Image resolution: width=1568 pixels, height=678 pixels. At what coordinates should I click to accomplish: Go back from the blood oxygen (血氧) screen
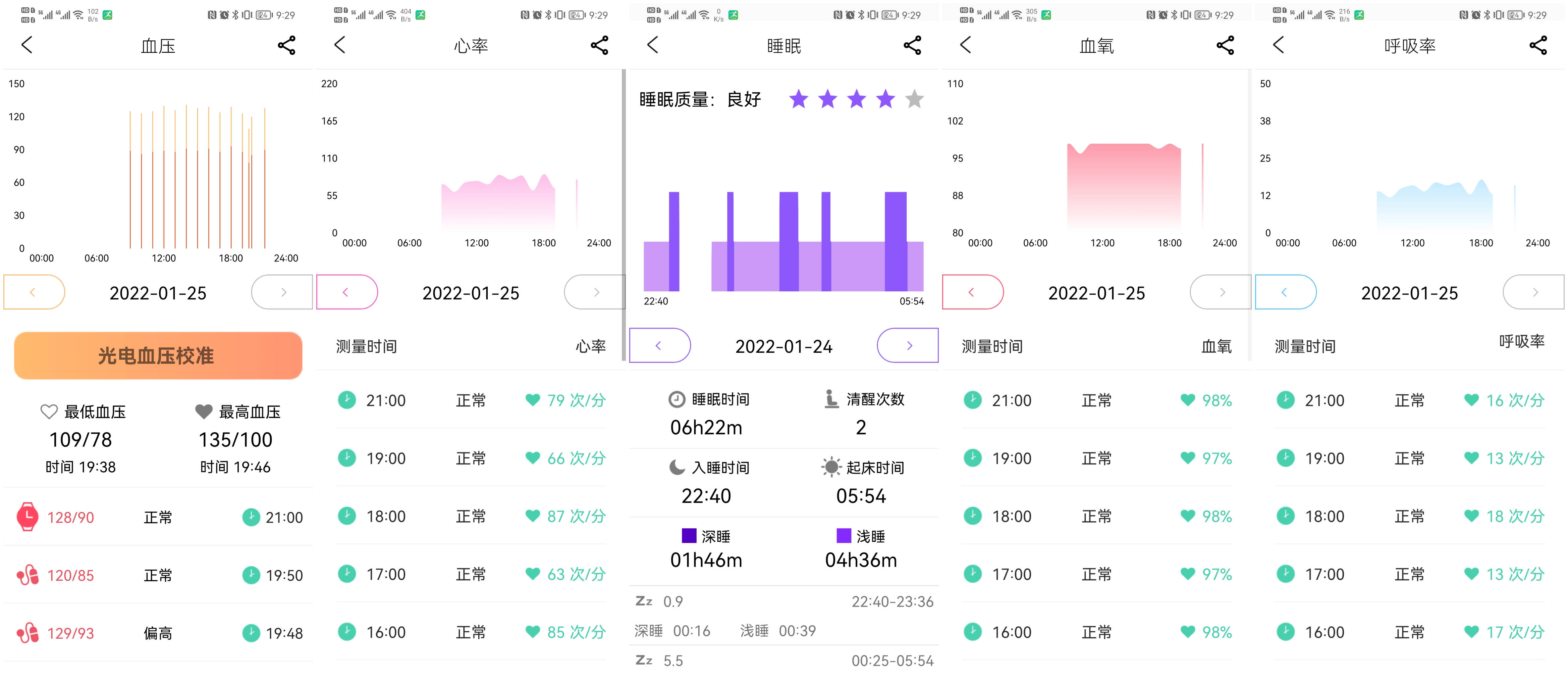[x=965, y=45]
